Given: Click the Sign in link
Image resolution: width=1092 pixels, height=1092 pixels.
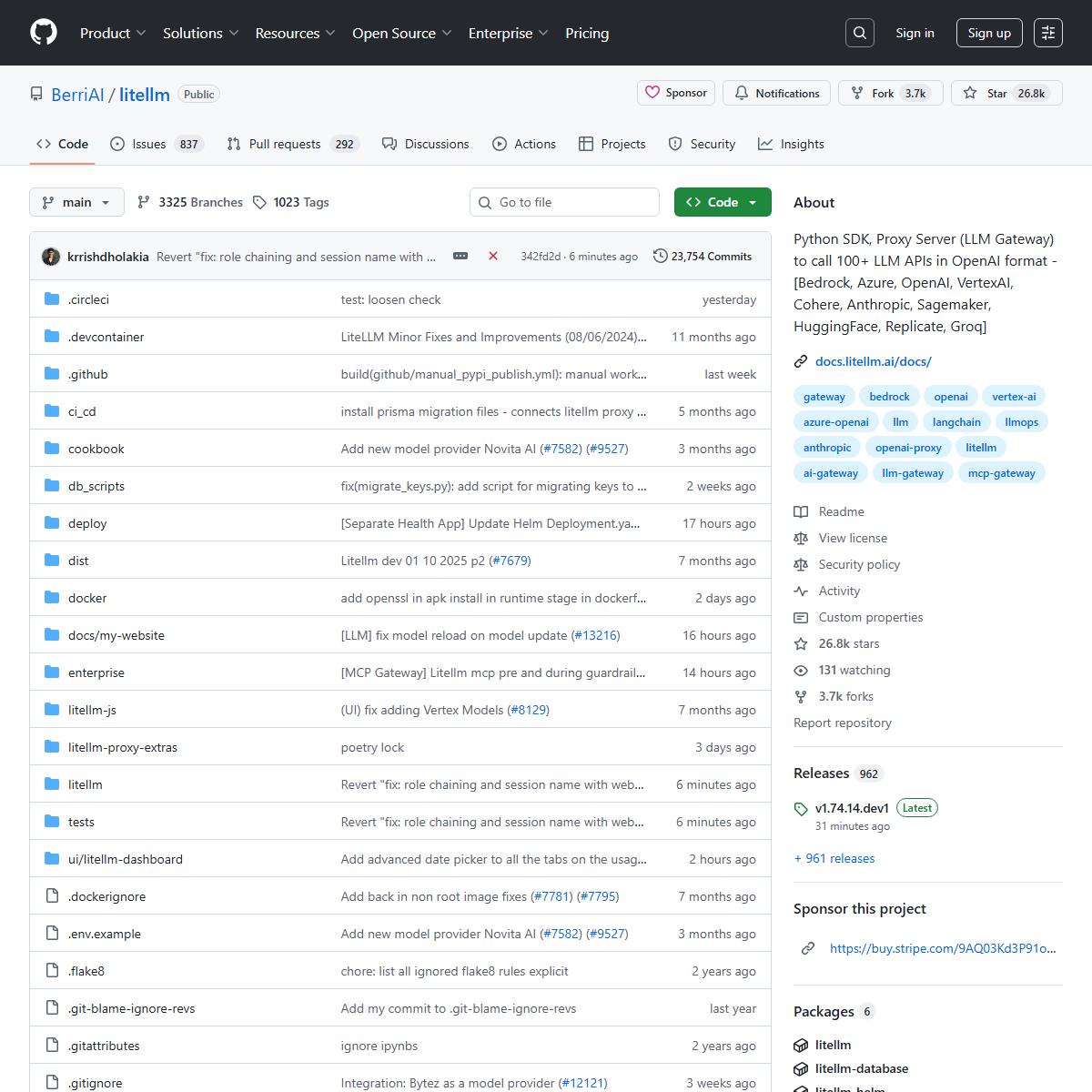Looking at the screenshot, I should click(x=915, y=33).
